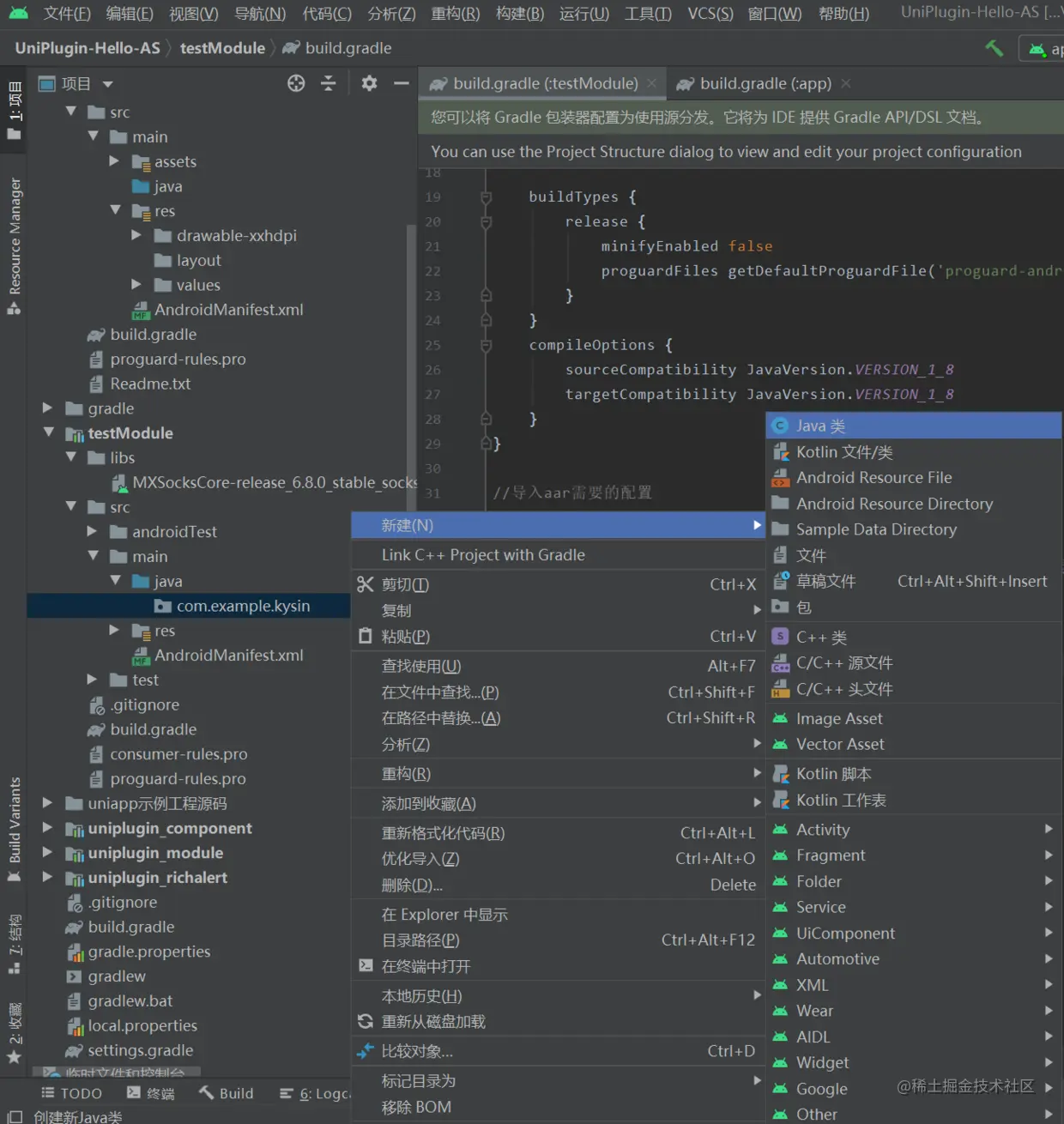Choose Android Resource Directory option
1064x1124 pixels.
pyautogui.click(x=914, y=504)
